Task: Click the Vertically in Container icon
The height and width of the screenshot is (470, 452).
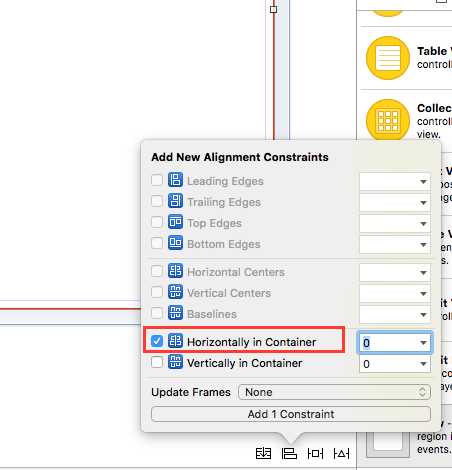Action: pyautogui.click(x=175, y=362)
